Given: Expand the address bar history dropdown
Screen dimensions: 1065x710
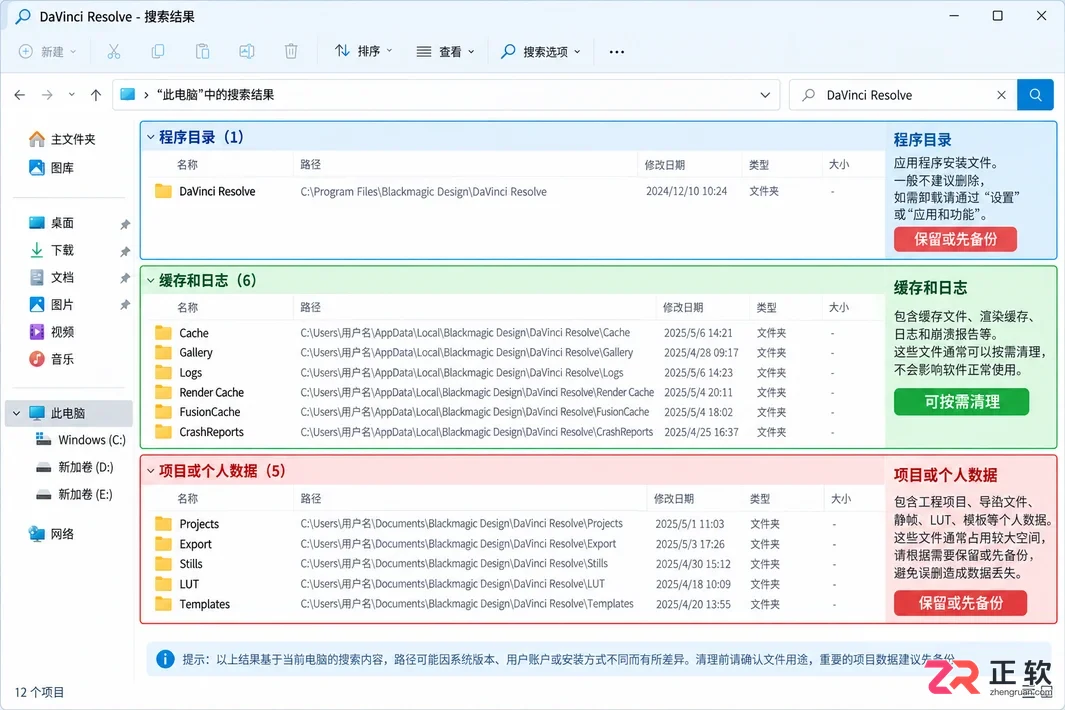Looking at the screenshot, I should click(765, 95).
